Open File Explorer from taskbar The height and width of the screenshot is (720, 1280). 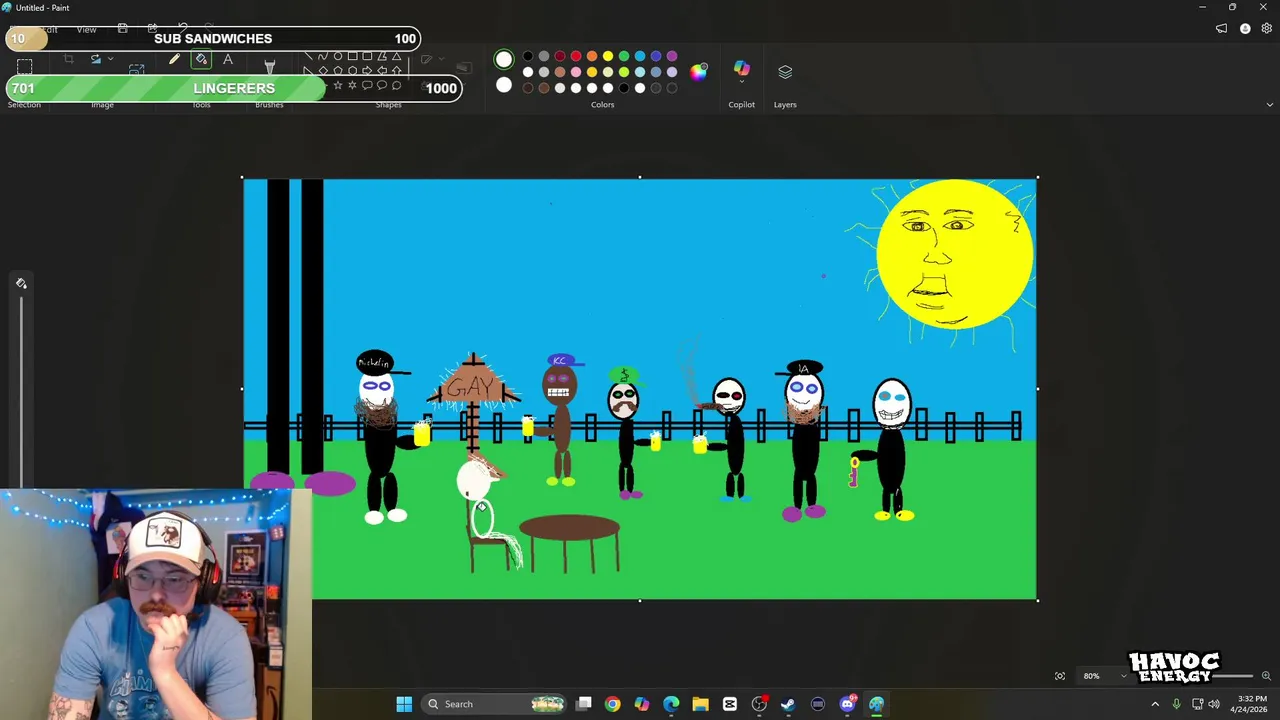(700, 704)
